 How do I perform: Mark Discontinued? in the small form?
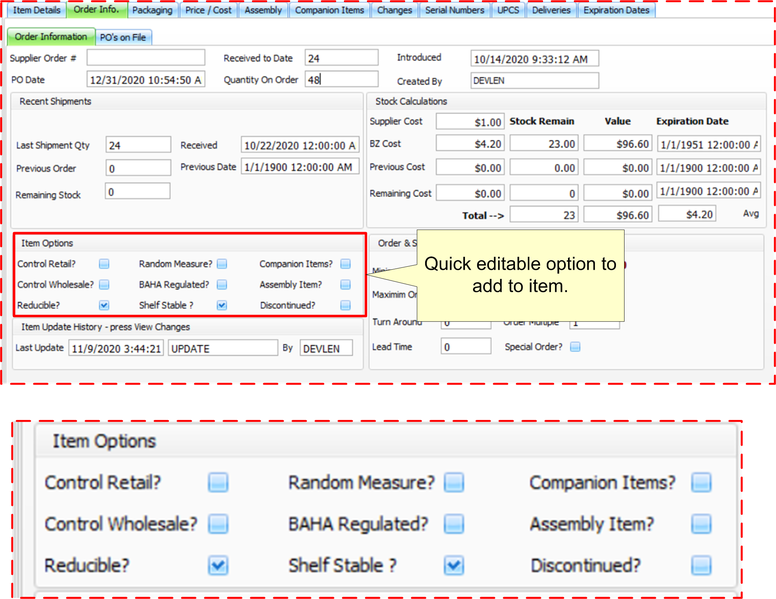[345, 305]
